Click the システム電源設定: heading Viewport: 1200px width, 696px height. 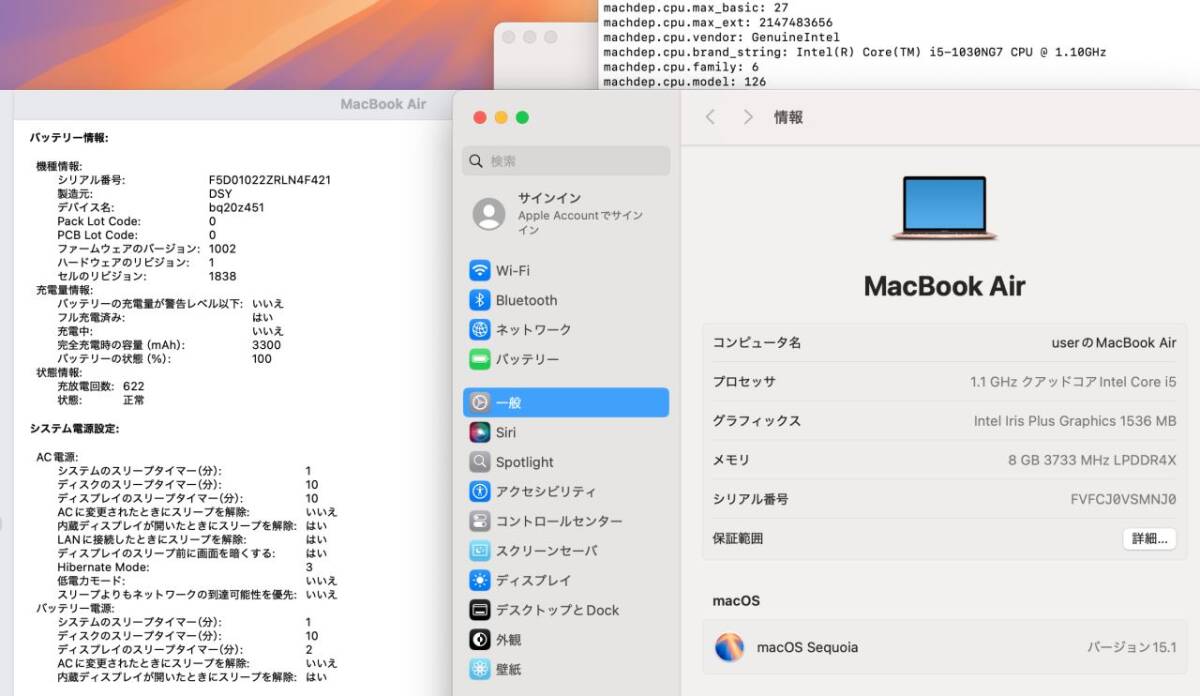point(75,429)
